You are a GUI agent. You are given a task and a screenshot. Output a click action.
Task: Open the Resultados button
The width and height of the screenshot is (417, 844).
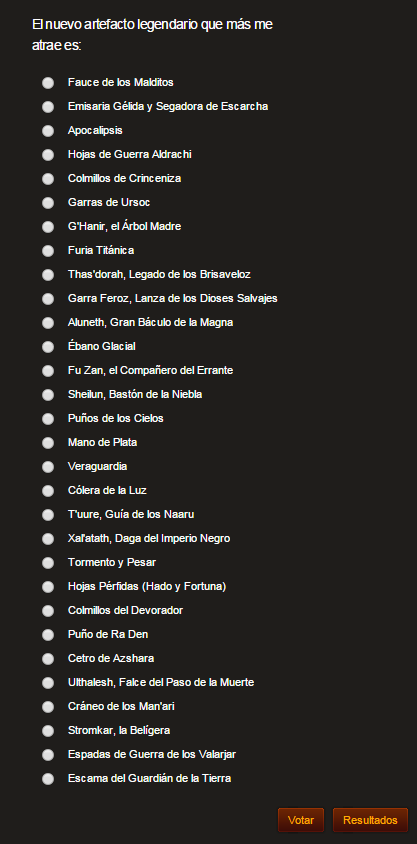370,820
